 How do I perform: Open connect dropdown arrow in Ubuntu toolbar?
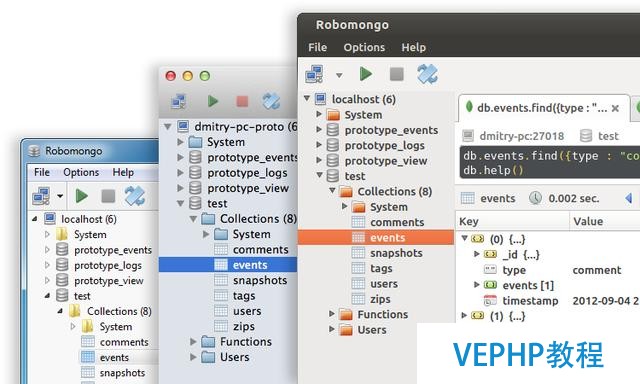click(339, 75)
